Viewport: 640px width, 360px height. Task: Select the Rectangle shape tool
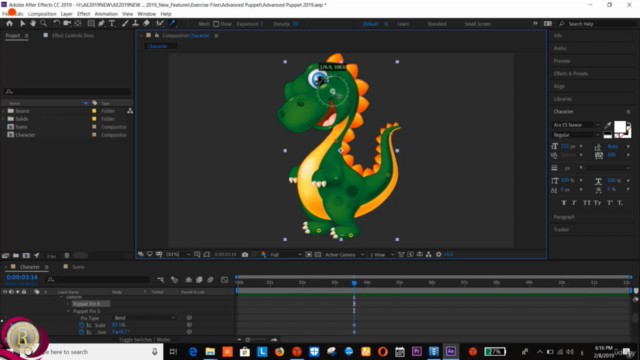click(x=91, y=24)
